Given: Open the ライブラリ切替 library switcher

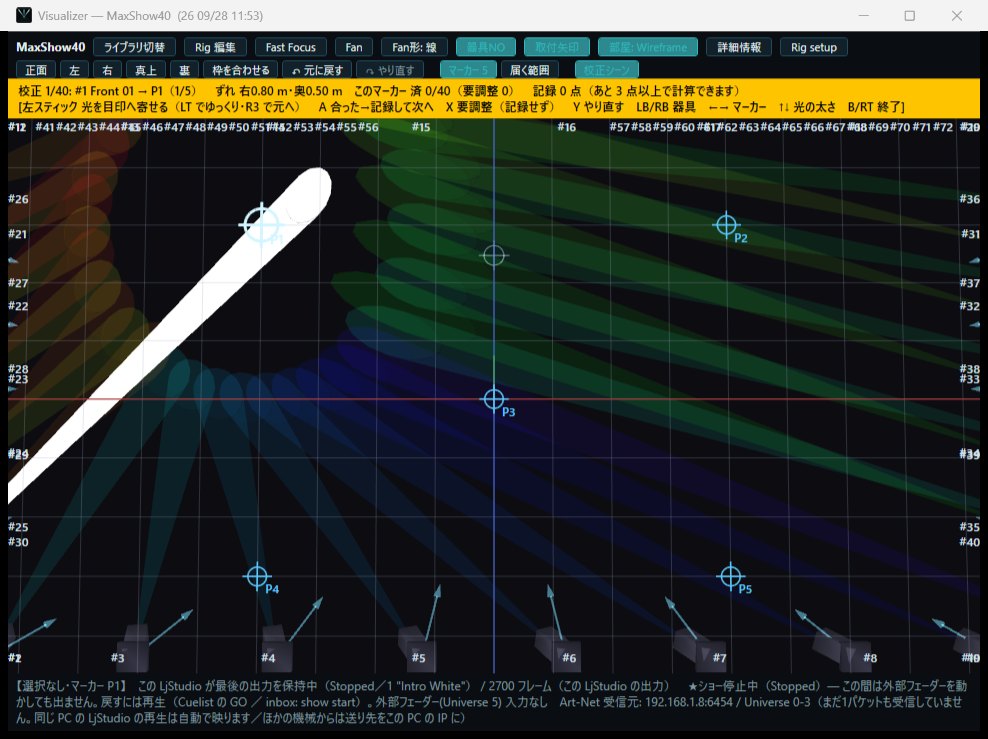Looking at the screenshot, I should click(x=134, y=47).
